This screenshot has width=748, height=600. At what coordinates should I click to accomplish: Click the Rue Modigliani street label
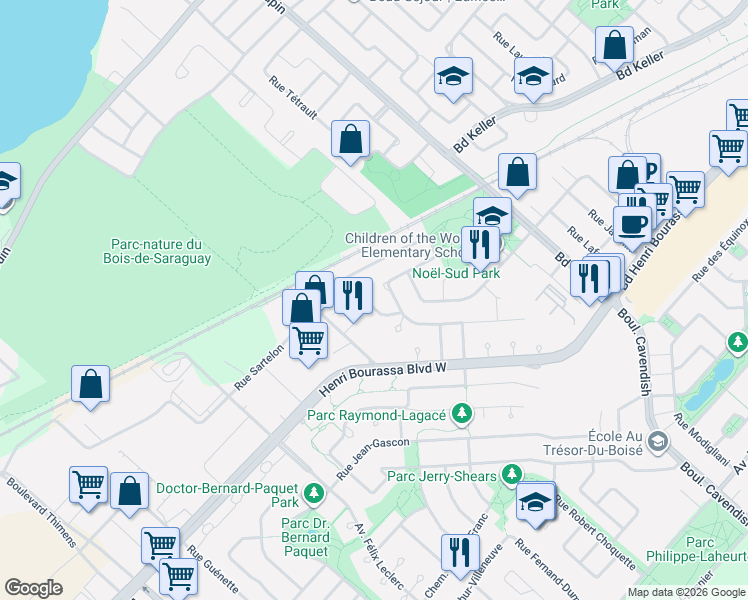click(701, 439)
